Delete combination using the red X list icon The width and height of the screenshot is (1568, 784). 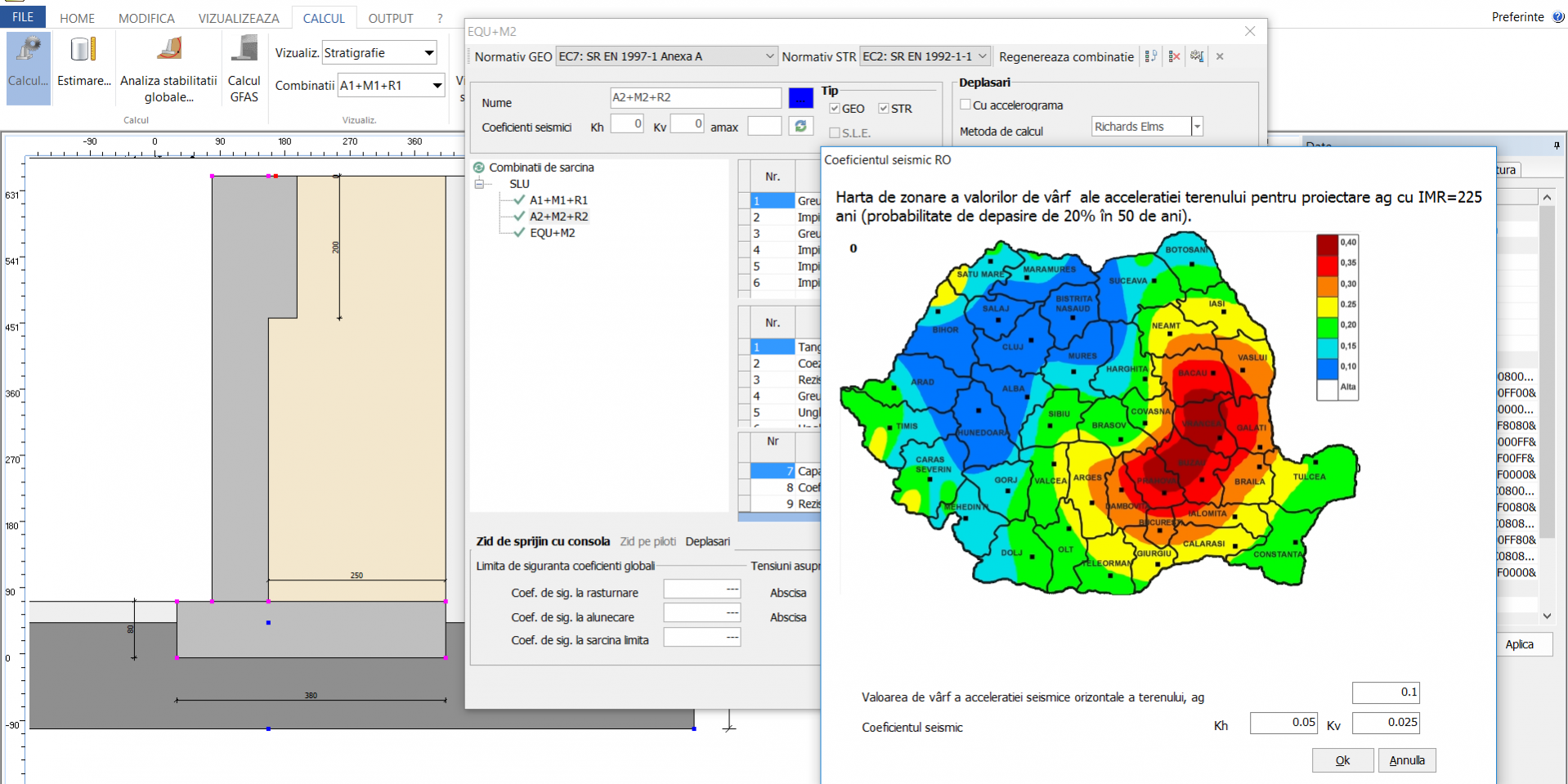(1175, 56)
